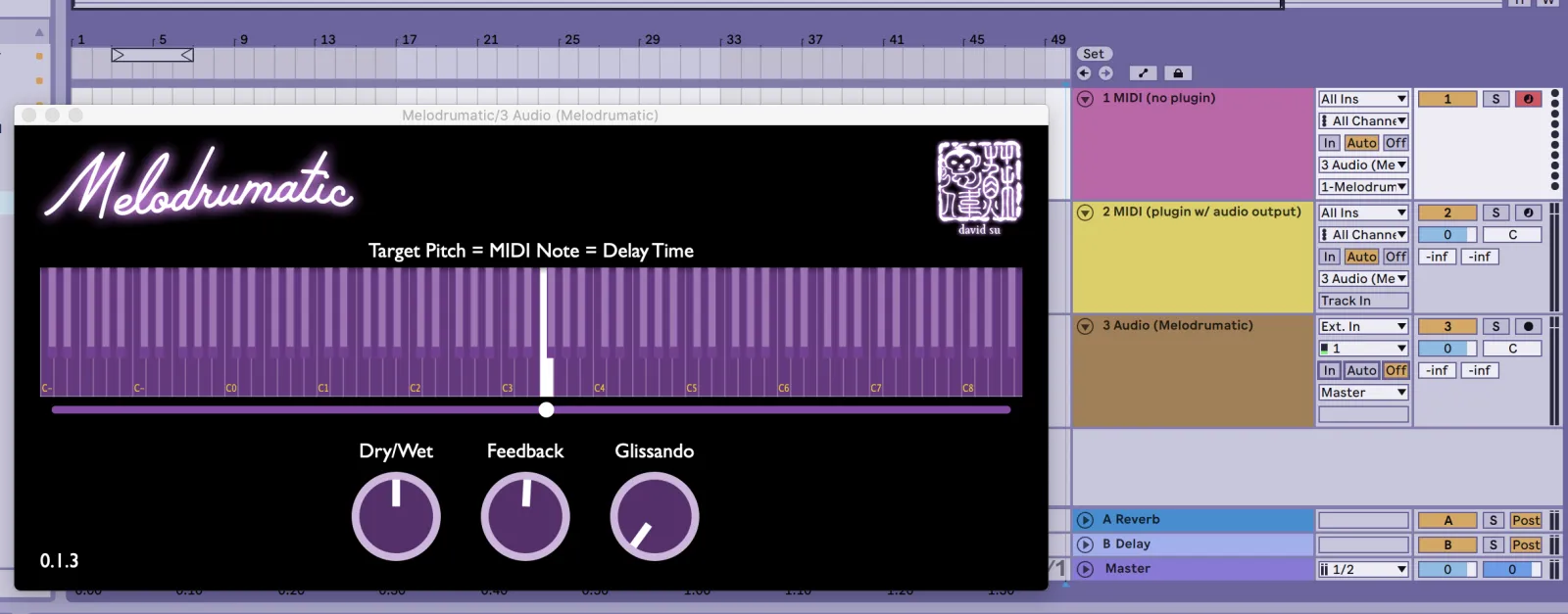Collapse the 1 MIDI track
This screenshot has height=614, width=1568.
coord(1085,99)
